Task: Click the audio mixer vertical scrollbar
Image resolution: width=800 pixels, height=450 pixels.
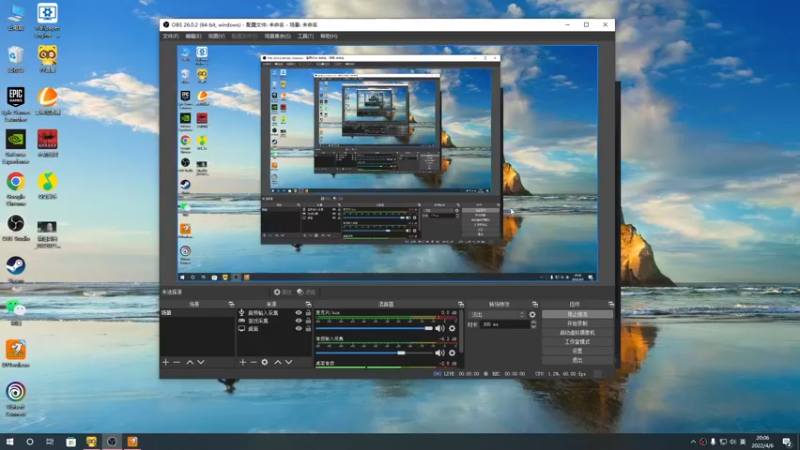Action: (x=461, y=332)
